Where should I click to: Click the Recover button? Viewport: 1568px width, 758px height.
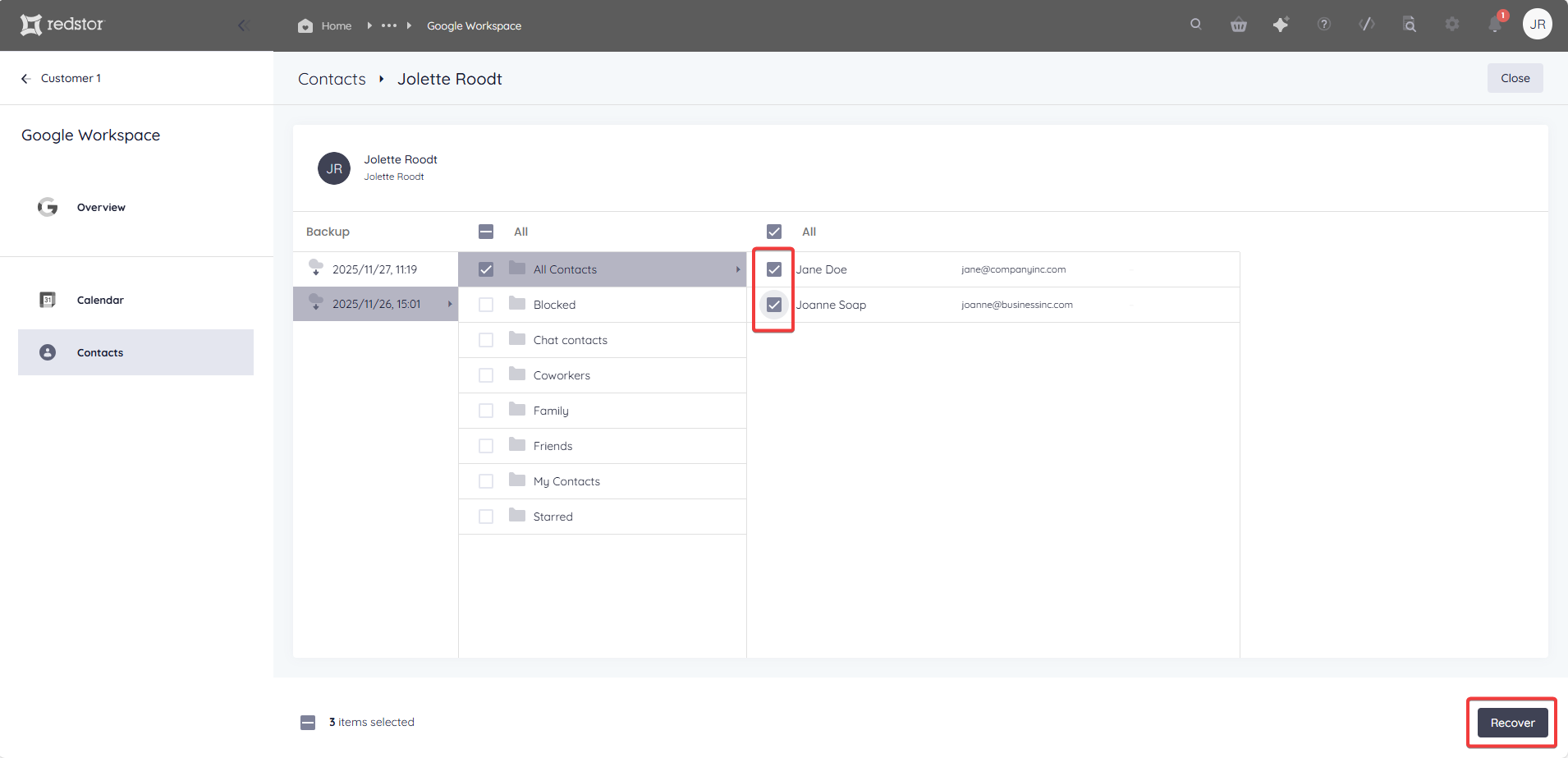(x=1512, y=723)
